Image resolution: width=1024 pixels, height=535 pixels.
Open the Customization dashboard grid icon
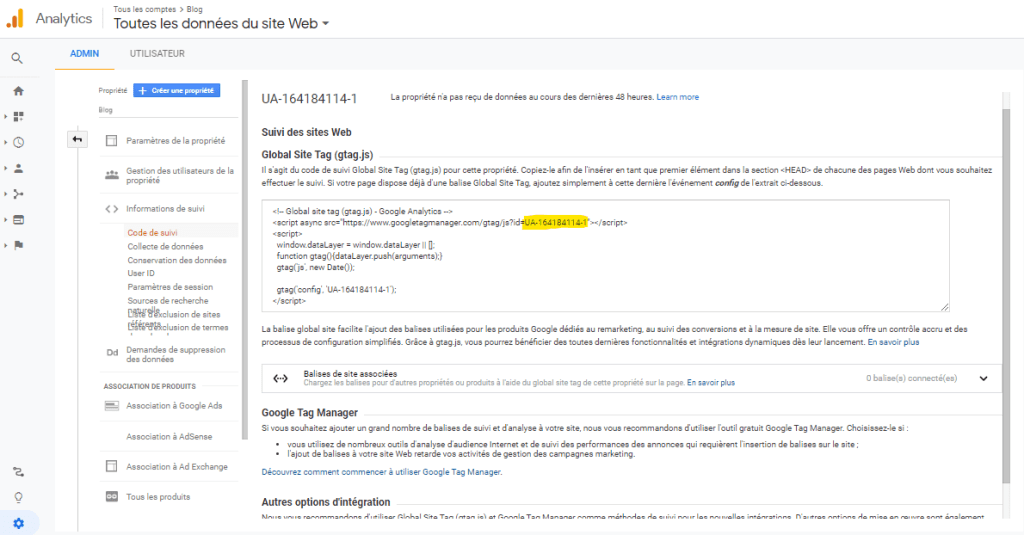18,116
